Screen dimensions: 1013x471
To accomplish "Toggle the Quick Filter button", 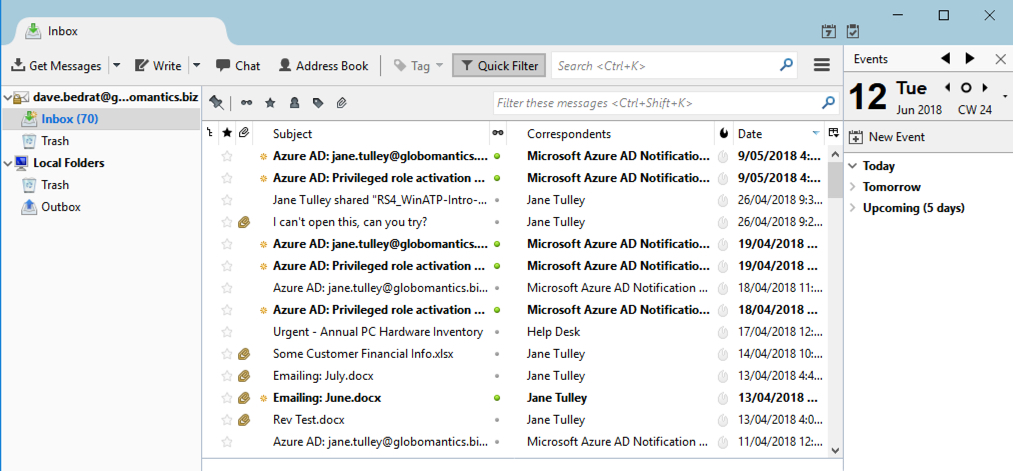I will pyautogui.click(x=499, y=66).
